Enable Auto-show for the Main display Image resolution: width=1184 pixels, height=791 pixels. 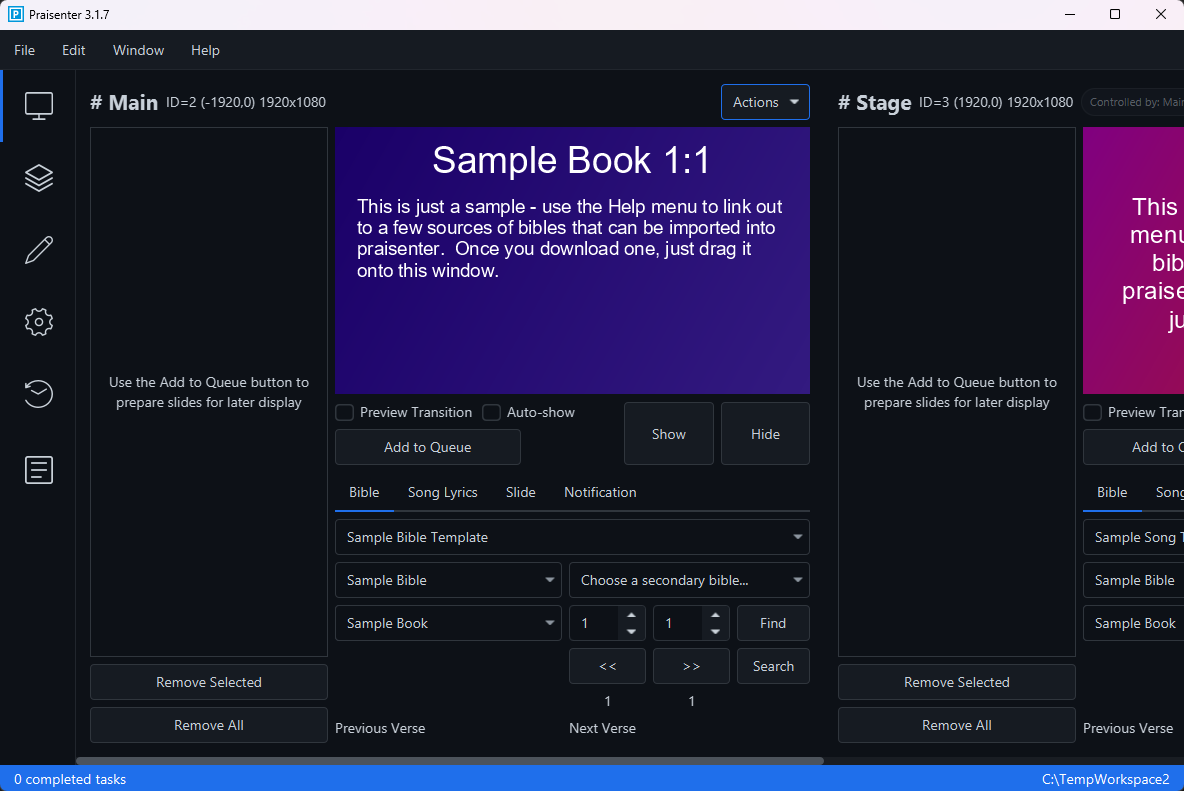click(491, 412)
